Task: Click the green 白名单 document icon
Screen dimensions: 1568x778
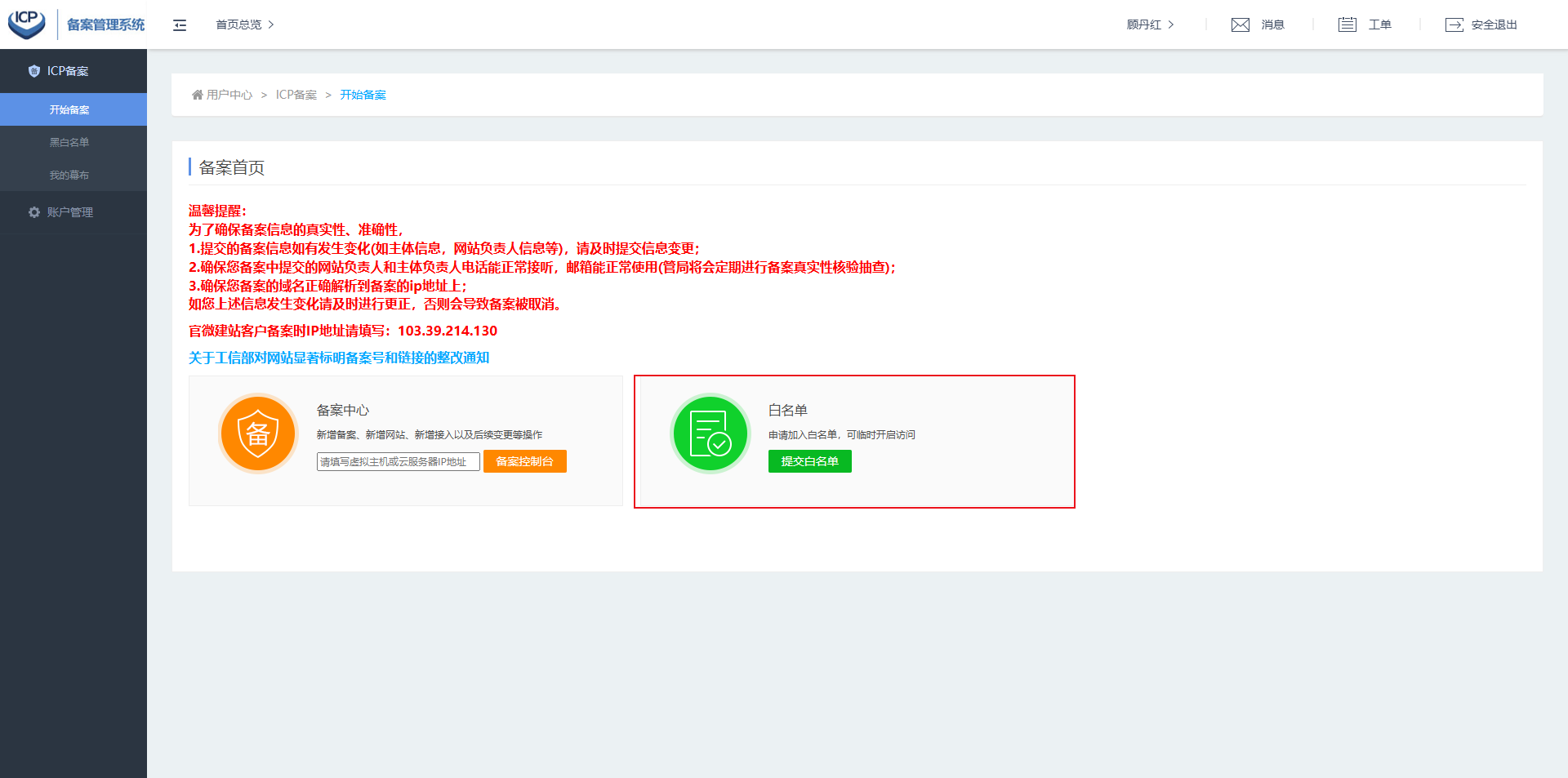Action: [x=710, y=433]
